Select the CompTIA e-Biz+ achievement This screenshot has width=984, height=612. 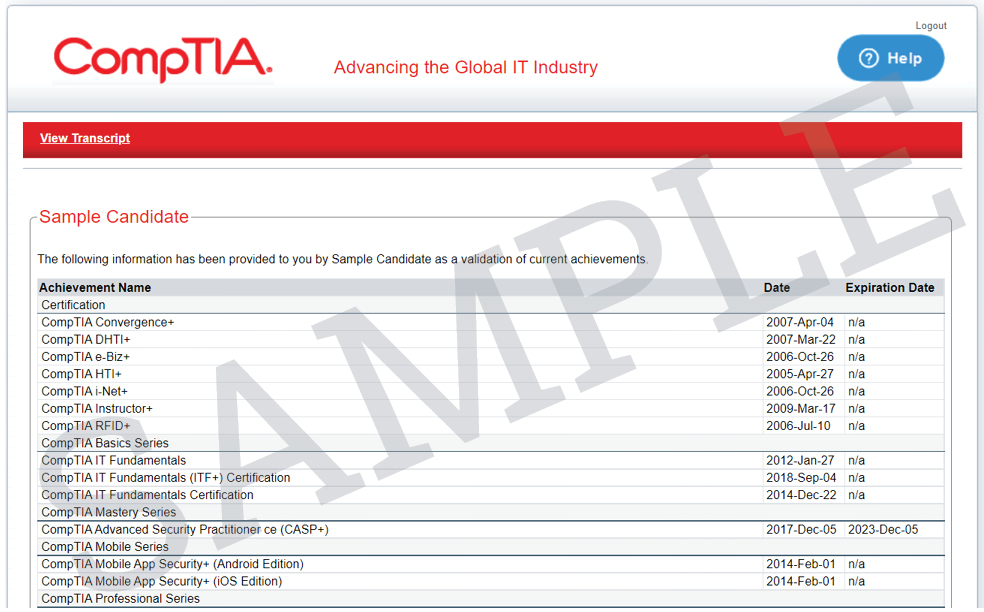[85, 357]
